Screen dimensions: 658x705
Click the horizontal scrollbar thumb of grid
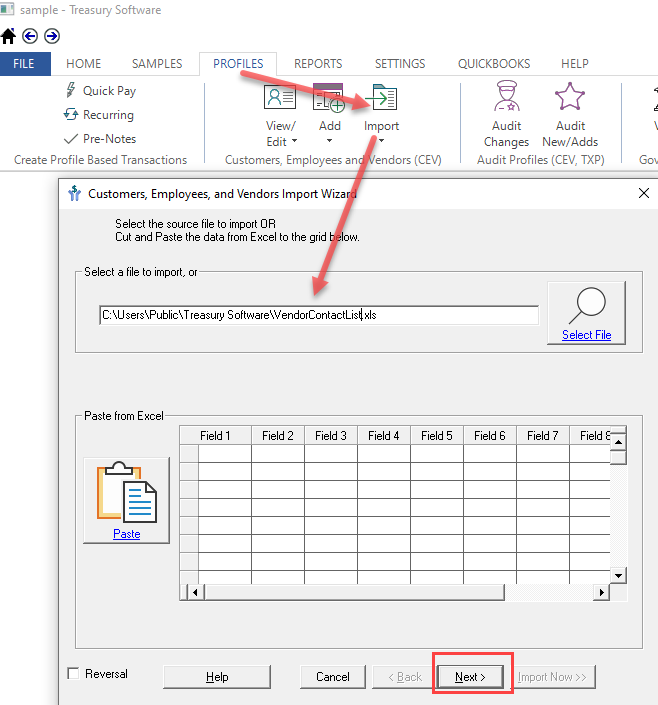coord(354,593)
